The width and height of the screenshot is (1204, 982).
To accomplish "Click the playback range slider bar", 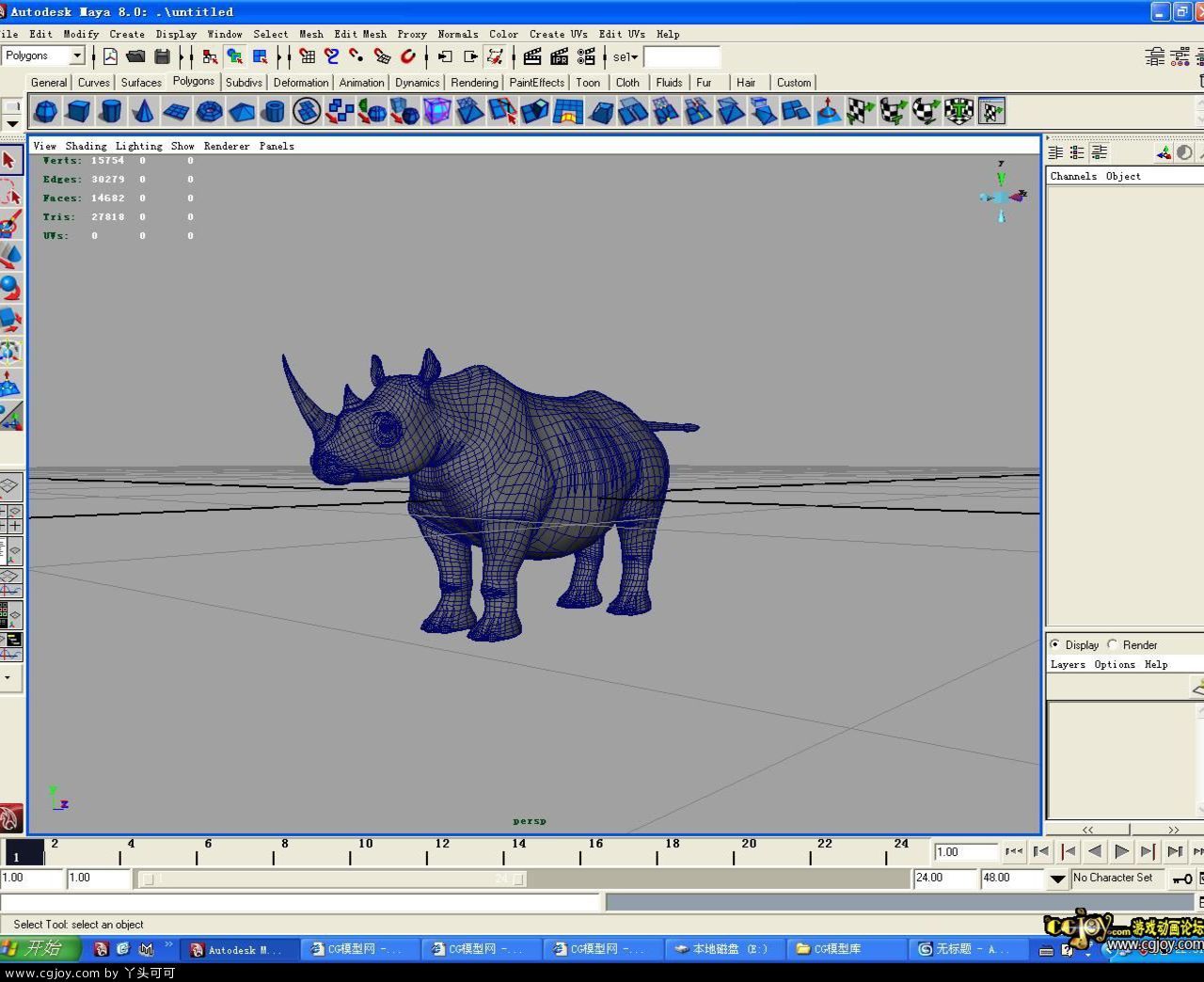I will 332,879.
